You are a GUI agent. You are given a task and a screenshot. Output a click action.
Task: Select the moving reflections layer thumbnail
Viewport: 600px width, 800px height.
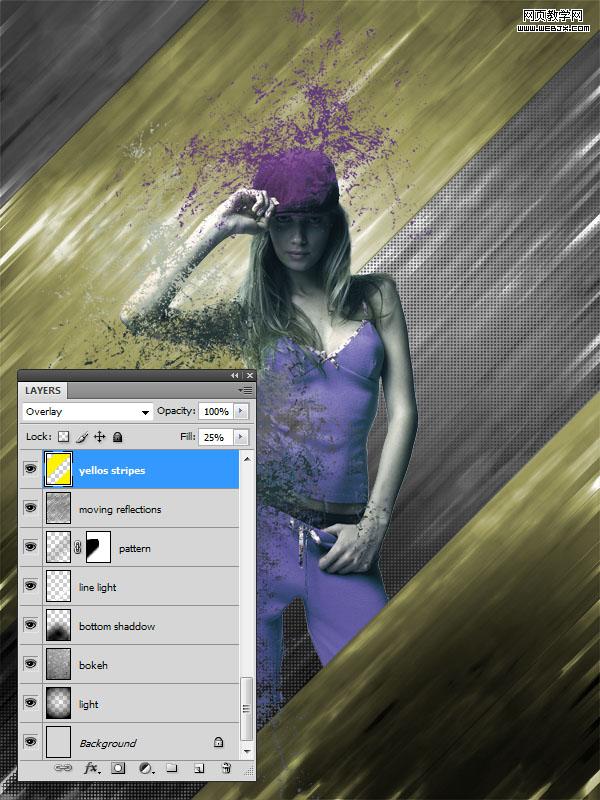coord(59,508)
